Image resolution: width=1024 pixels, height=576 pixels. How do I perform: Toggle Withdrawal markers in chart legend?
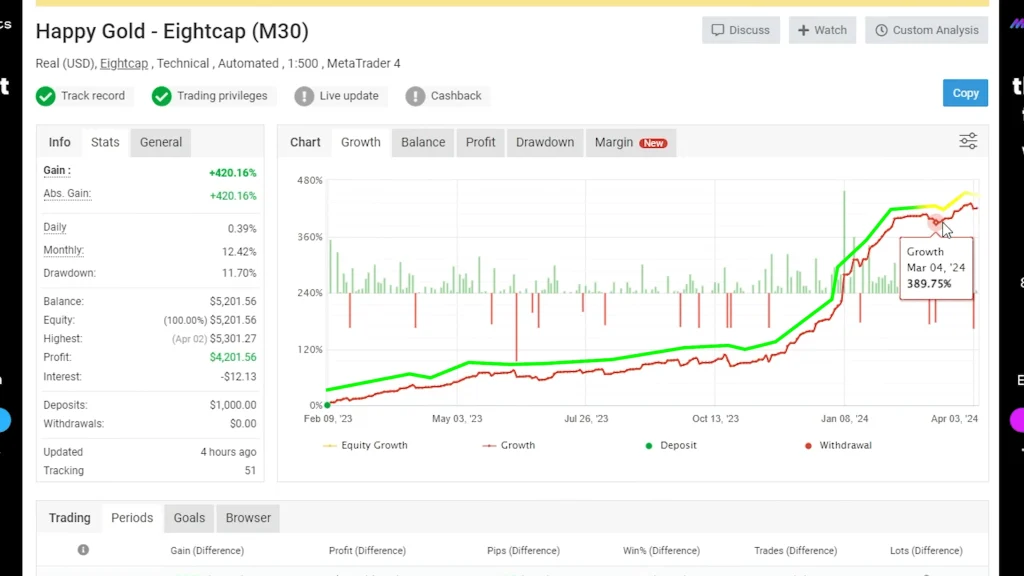tap(836, 445)
